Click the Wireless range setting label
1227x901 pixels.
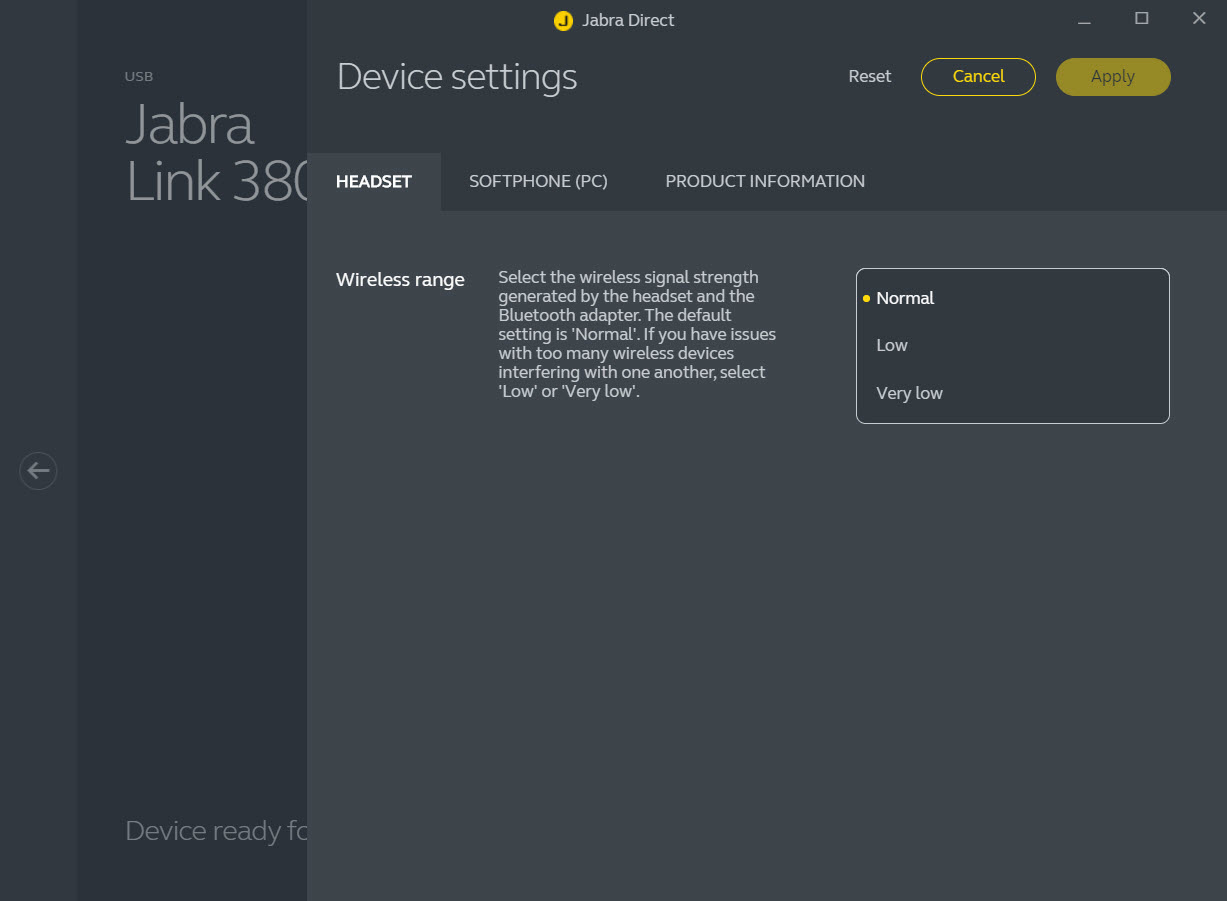click(400, 280)
